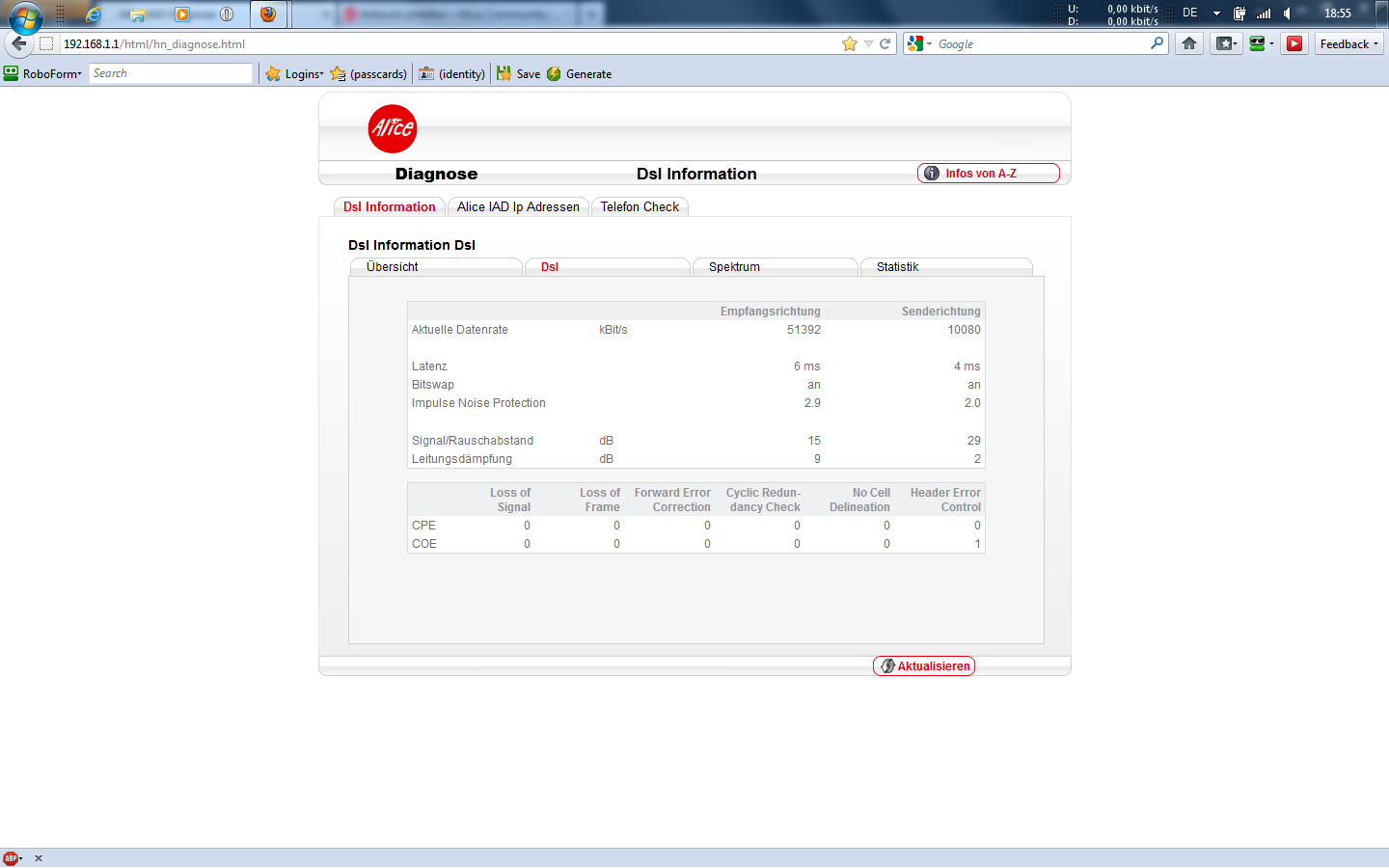Click the red YouTube toolbar icon

1294,43
